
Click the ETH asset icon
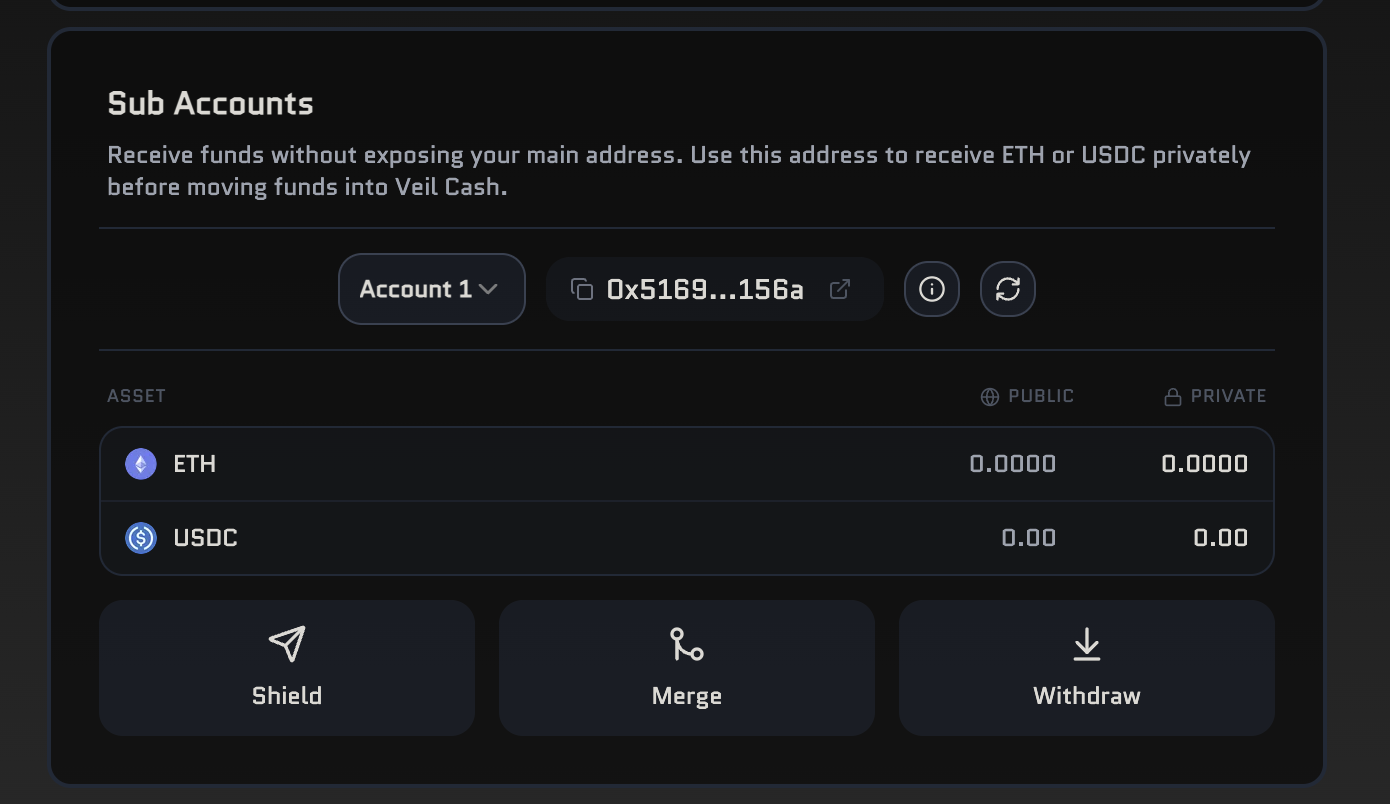(x=140, y=463)
